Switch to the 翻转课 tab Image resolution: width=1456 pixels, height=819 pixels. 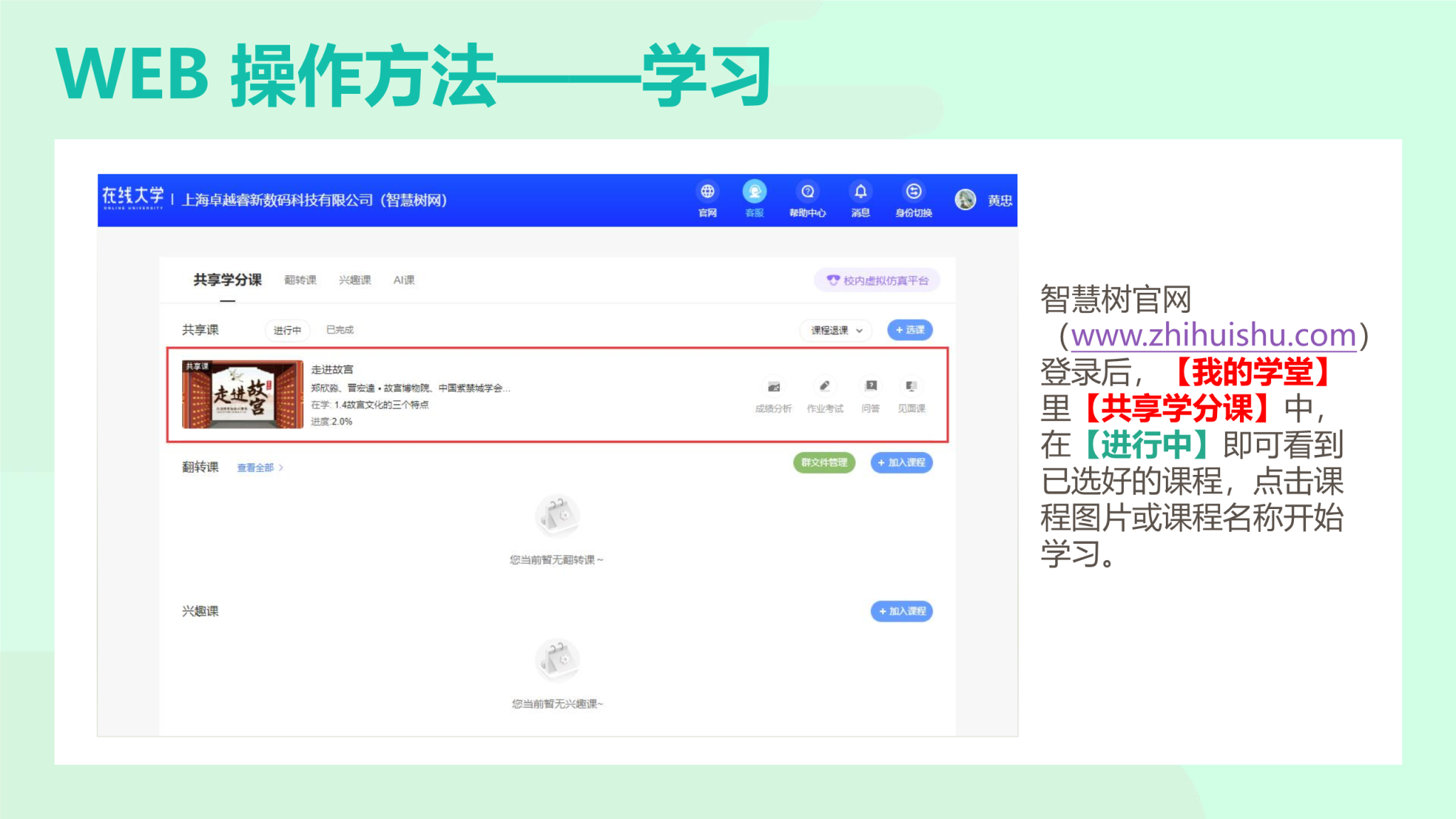(x=300, y=280)
